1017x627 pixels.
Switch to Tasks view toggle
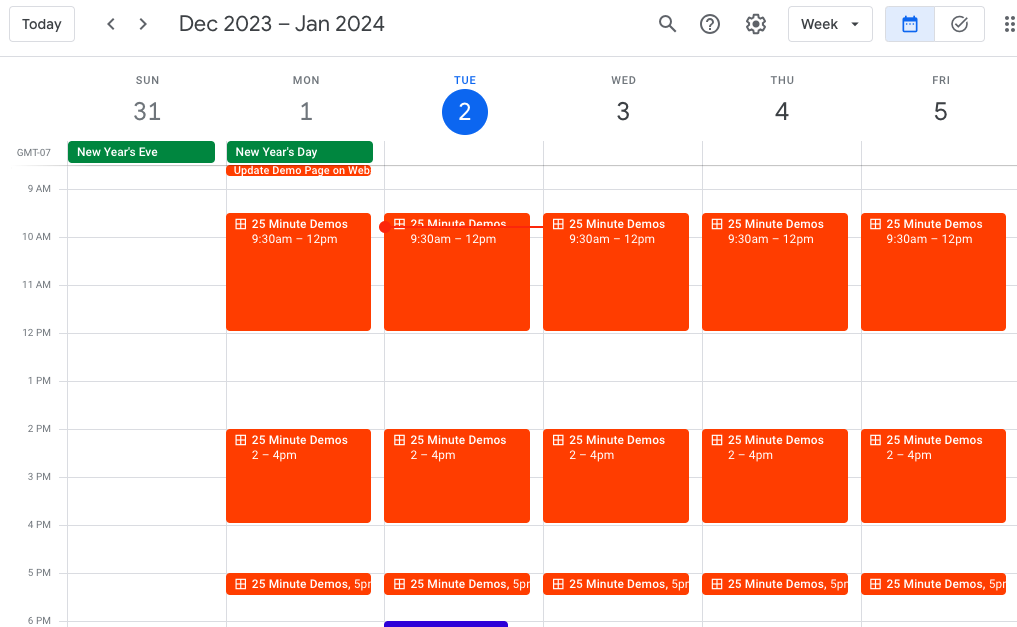click(960, 24)
